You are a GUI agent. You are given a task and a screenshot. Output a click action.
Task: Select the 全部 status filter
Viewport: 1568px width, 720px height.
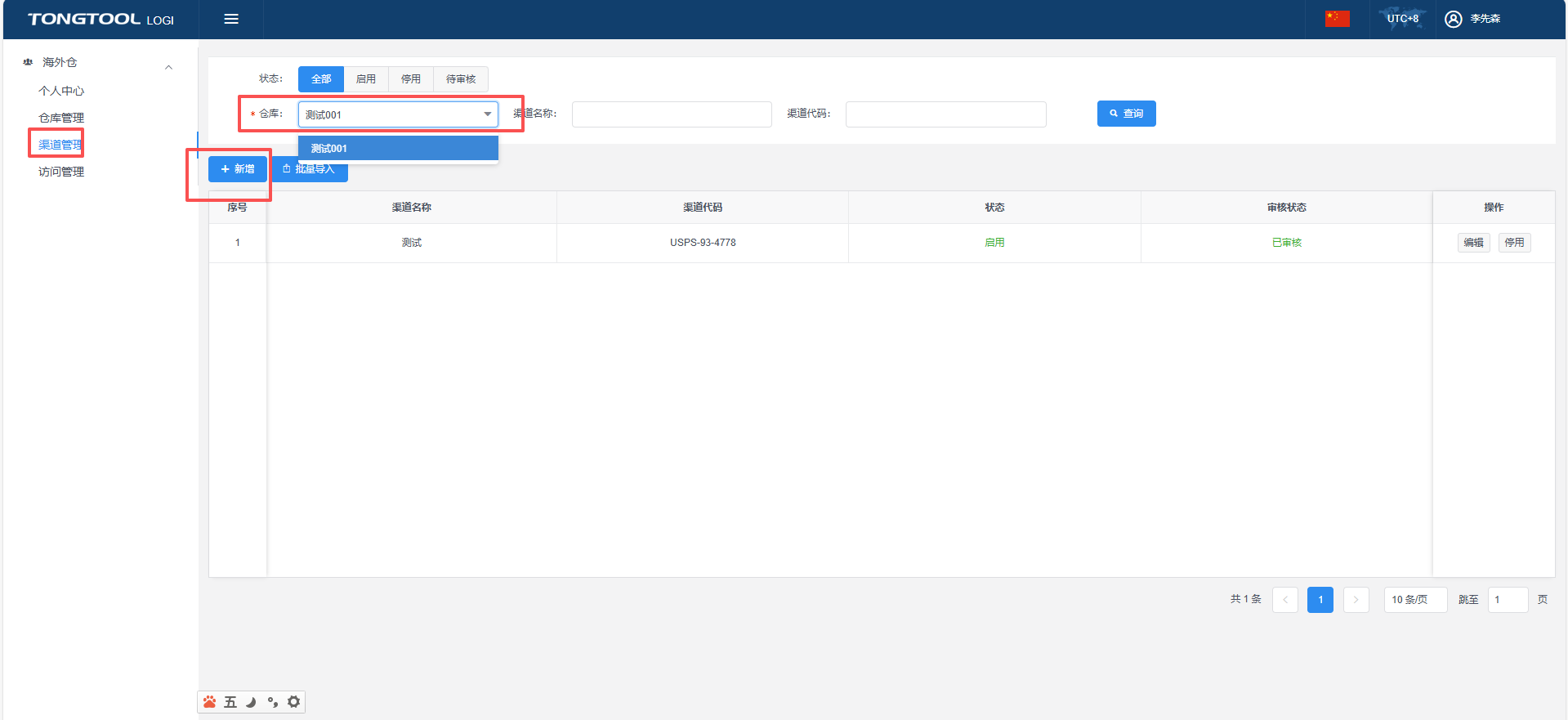coord(321,79)
